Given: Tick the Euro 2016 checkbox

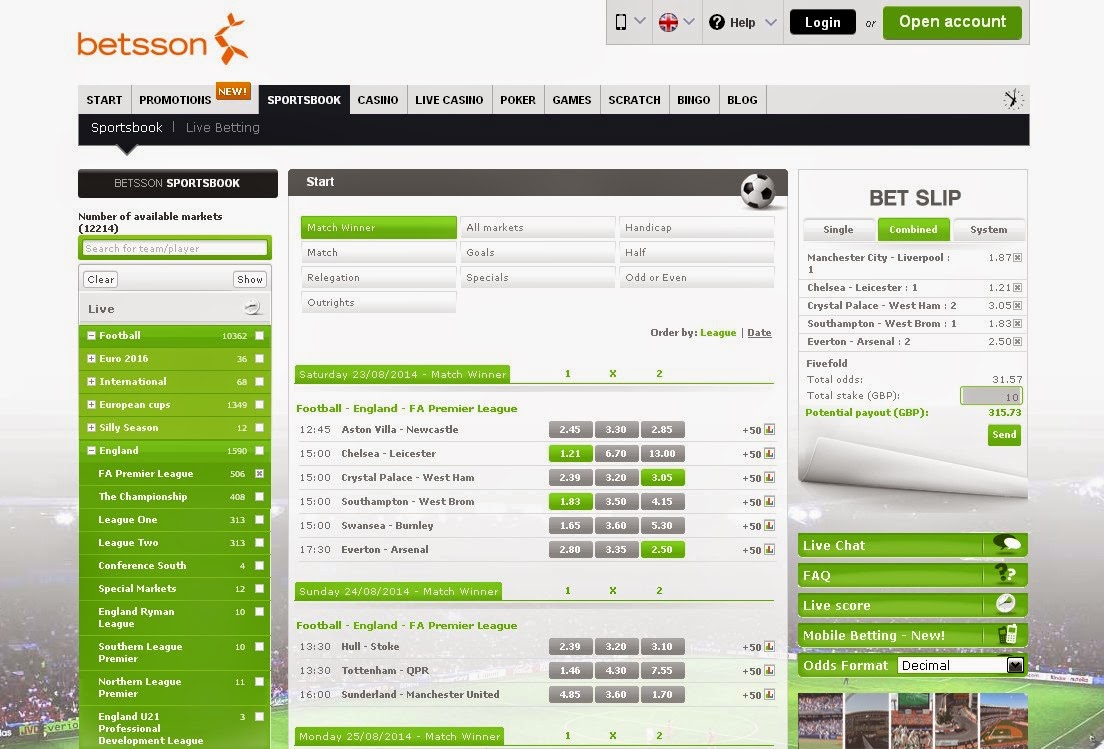Looking at the screenshot, I should point(259,359).
